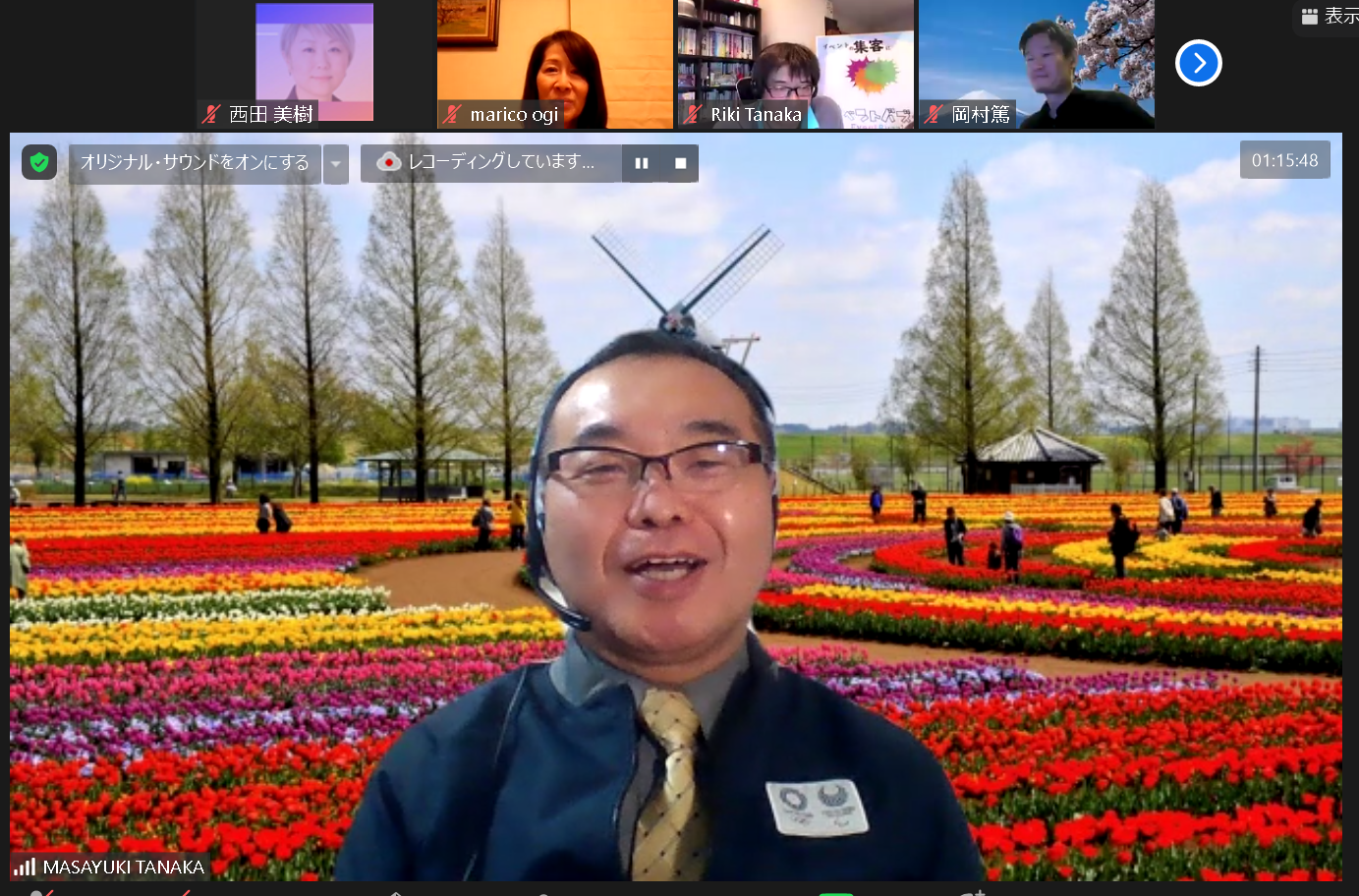The width and height of the screenshot is (1359, 896).
Task: Stop the recording
Action: click(680, 163)
